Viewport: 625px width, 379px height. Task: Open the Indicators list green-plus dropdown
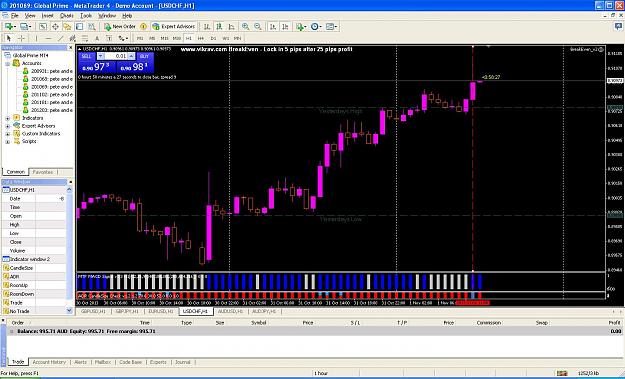[x=301, y=26]
